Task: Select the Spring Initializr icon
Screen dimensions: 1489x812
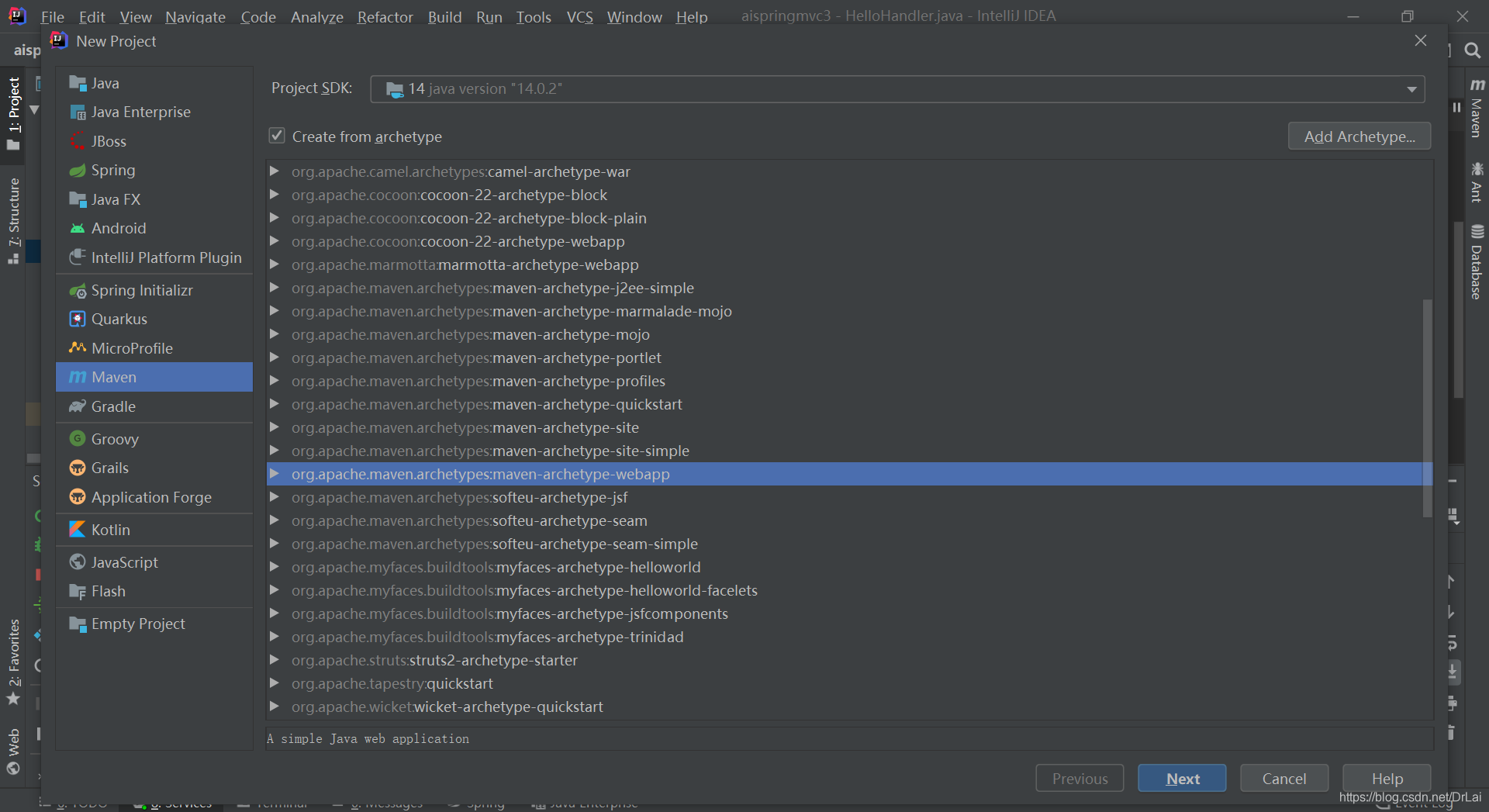Action: (78, 291)
